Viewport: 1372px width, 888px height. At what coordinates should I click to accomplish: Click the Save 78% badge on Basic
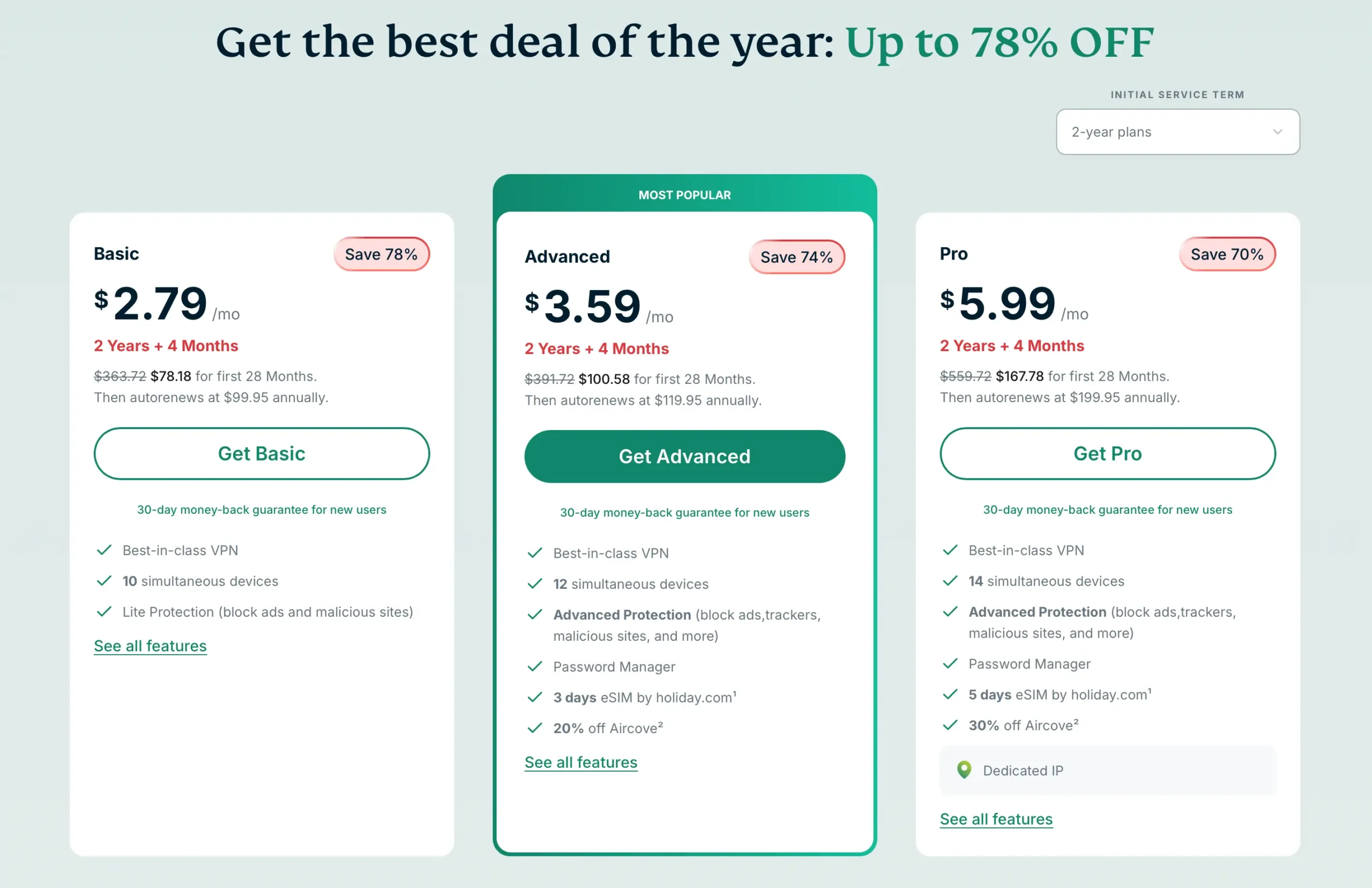pos(382,254)
